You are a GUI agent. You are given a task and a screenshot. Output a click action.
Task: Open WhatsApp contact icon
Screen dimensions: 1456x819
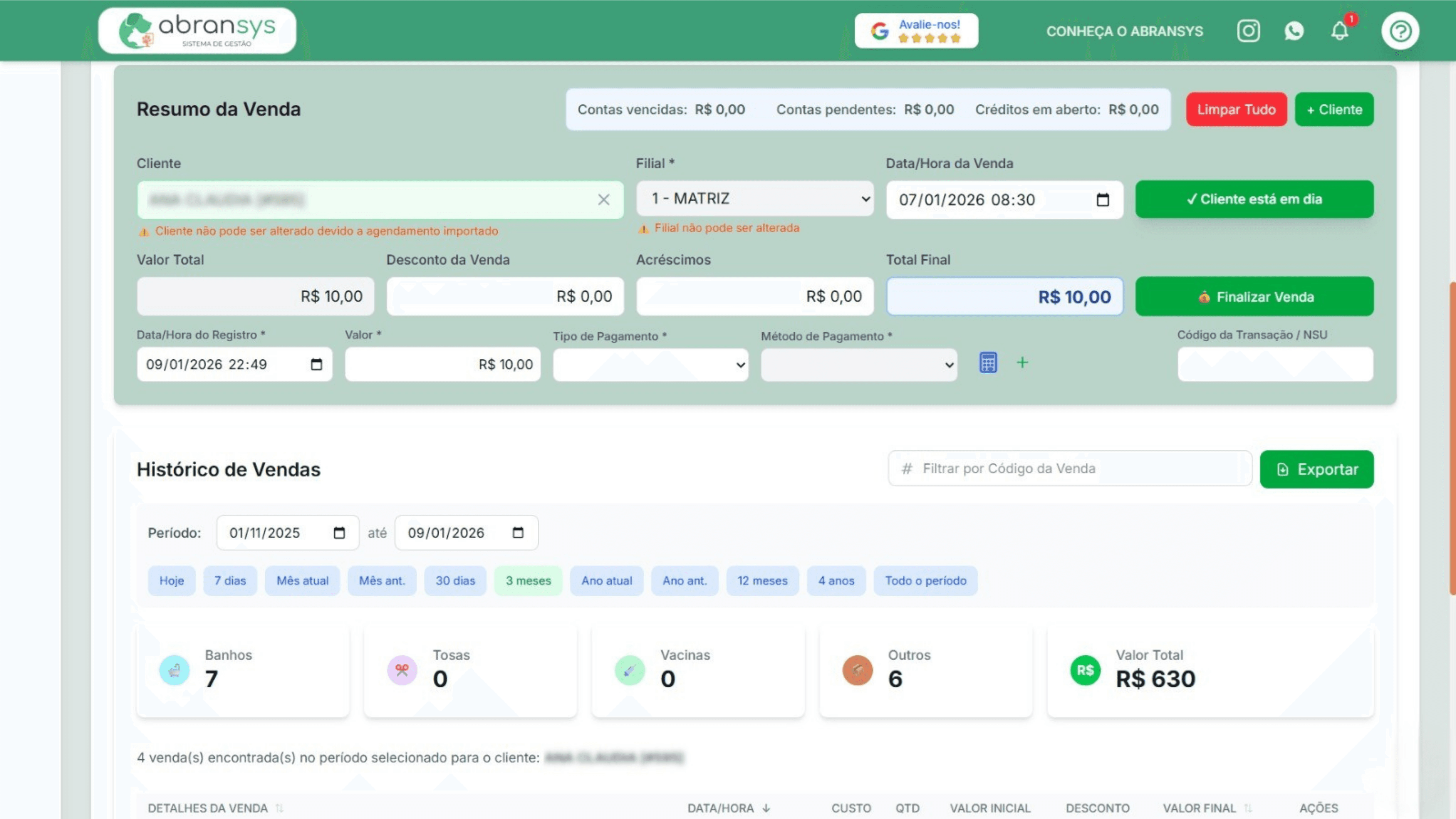[1294, 30]
